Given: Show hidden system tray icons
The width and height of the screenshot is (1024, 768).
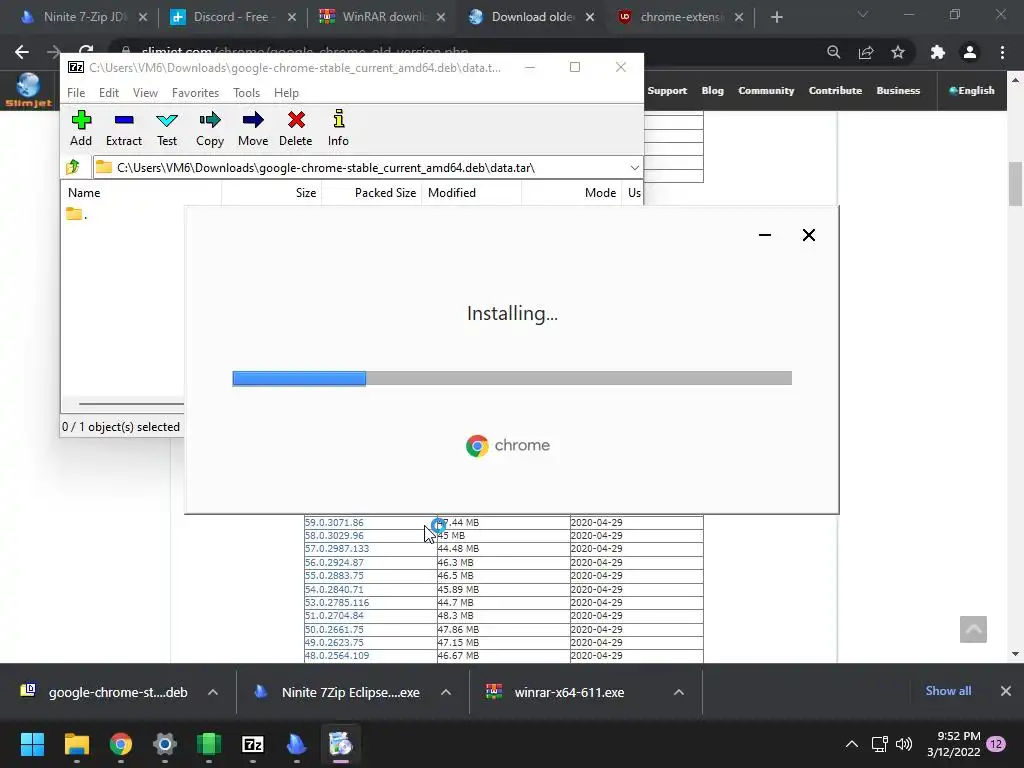Looking at the screenshot, I should point(852,744).
